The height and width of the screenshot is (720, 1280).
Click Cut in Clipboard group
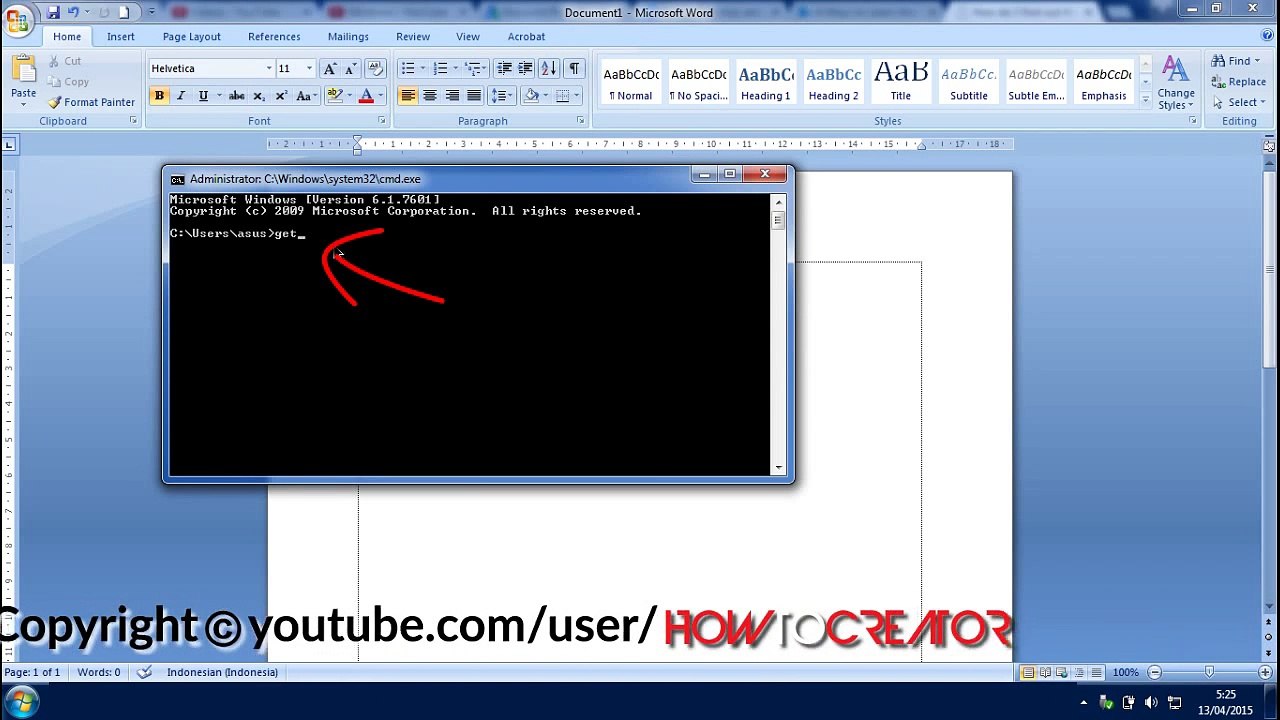[x=64, y=61]
